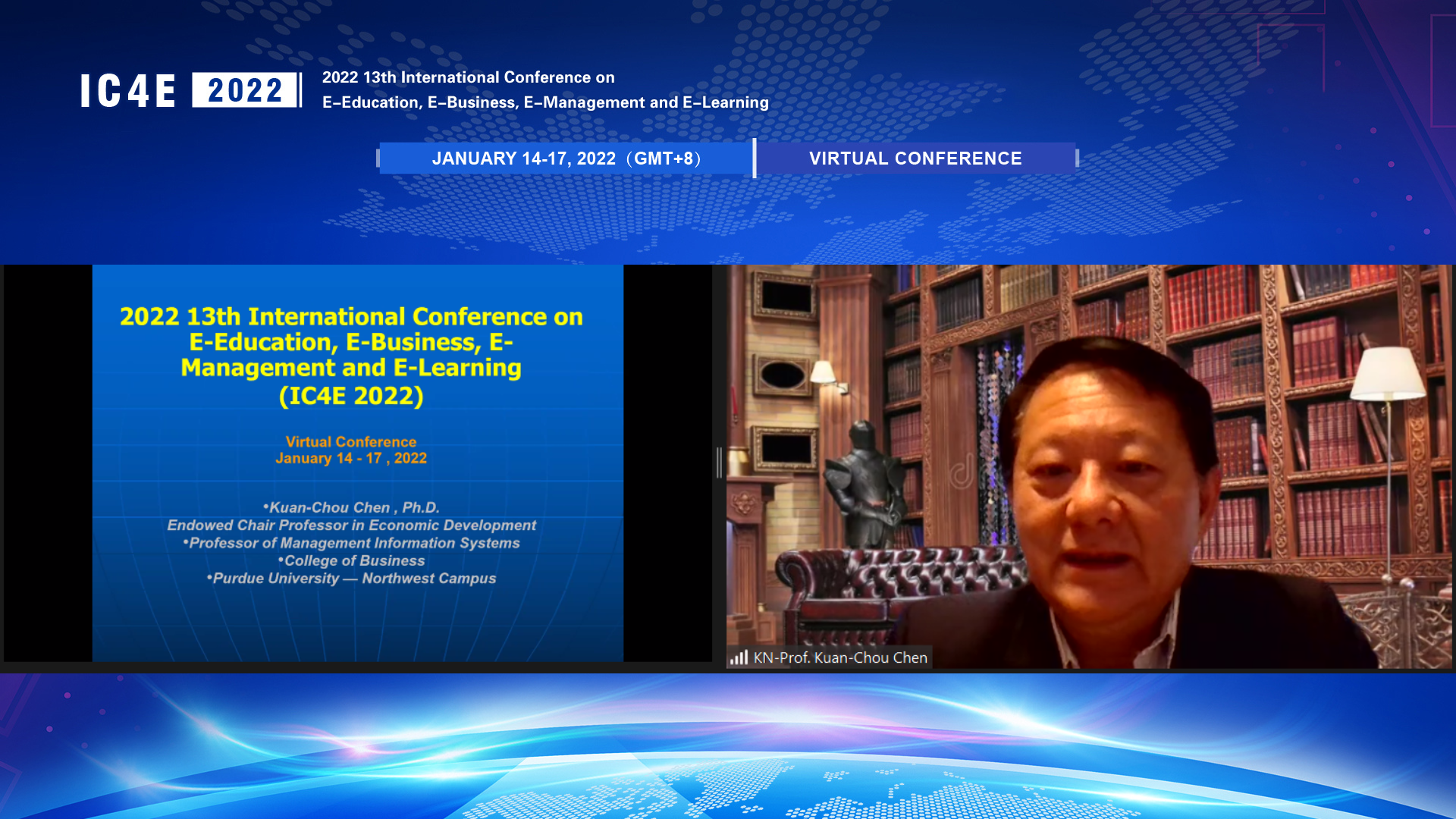Click the slide's 'E-Education, E-Business, E-' title line
The width and height of the screenshot is (1456, 819).
click(351, 342)
